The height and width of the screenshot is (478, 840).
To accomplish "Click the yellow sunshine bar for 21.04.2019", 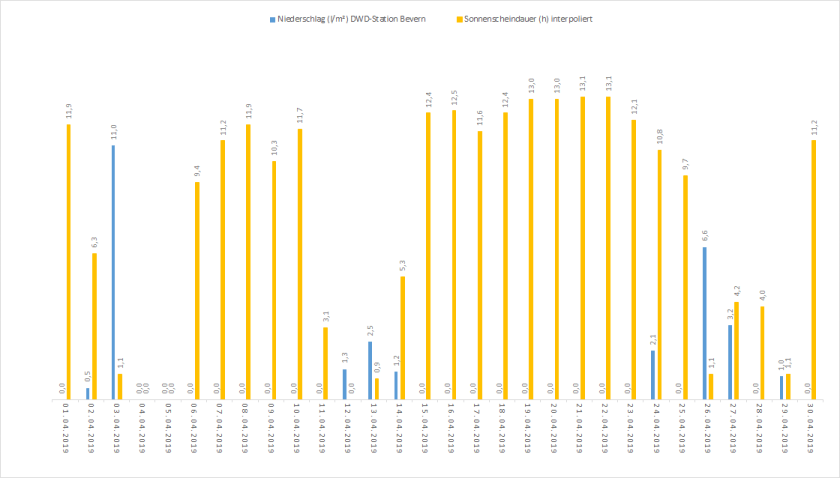I will [x=582, y=247].
